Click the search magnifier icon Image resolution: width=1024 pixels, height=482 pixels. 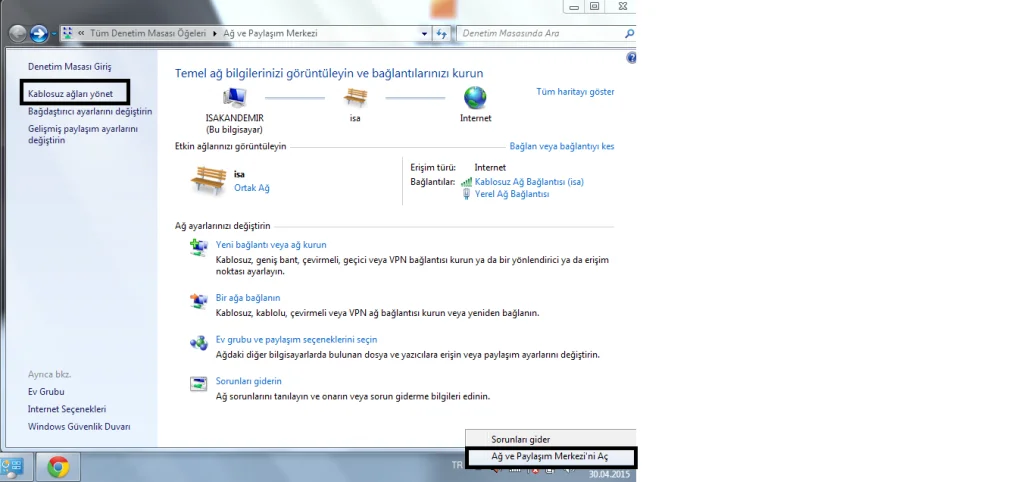coord(629,33)
